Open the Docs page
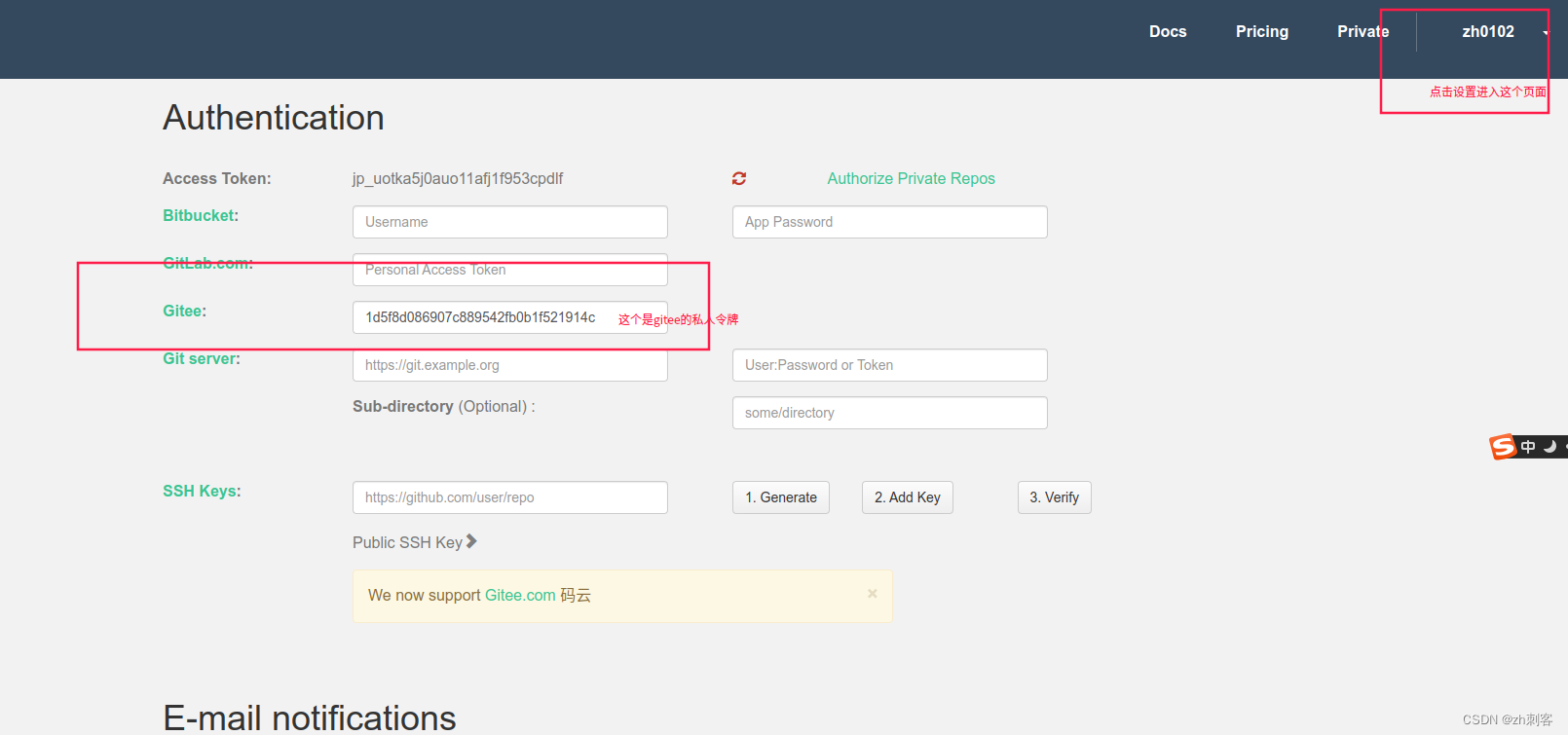1568x735 pixels. [x=1168, y=31]
